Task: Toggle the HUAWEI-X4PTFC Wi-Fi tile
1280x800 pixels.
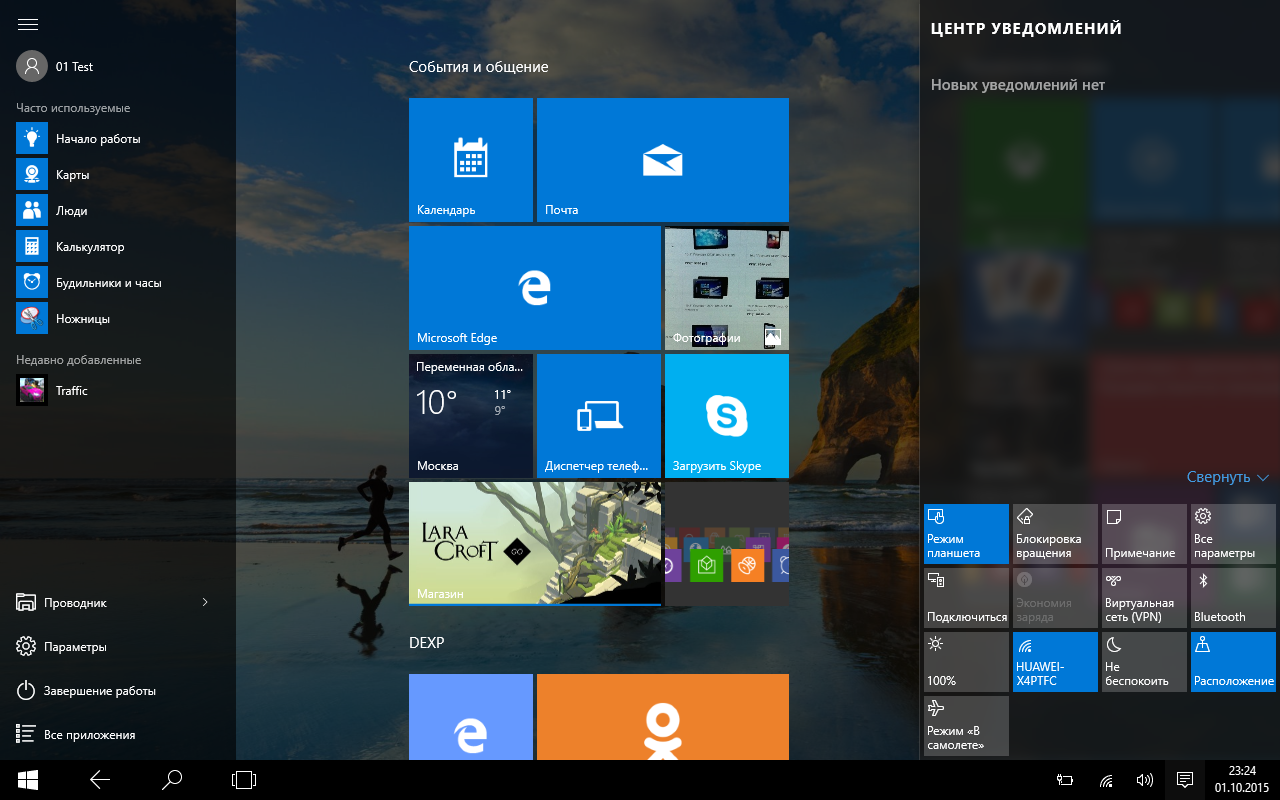Action: pos(1055,662)
